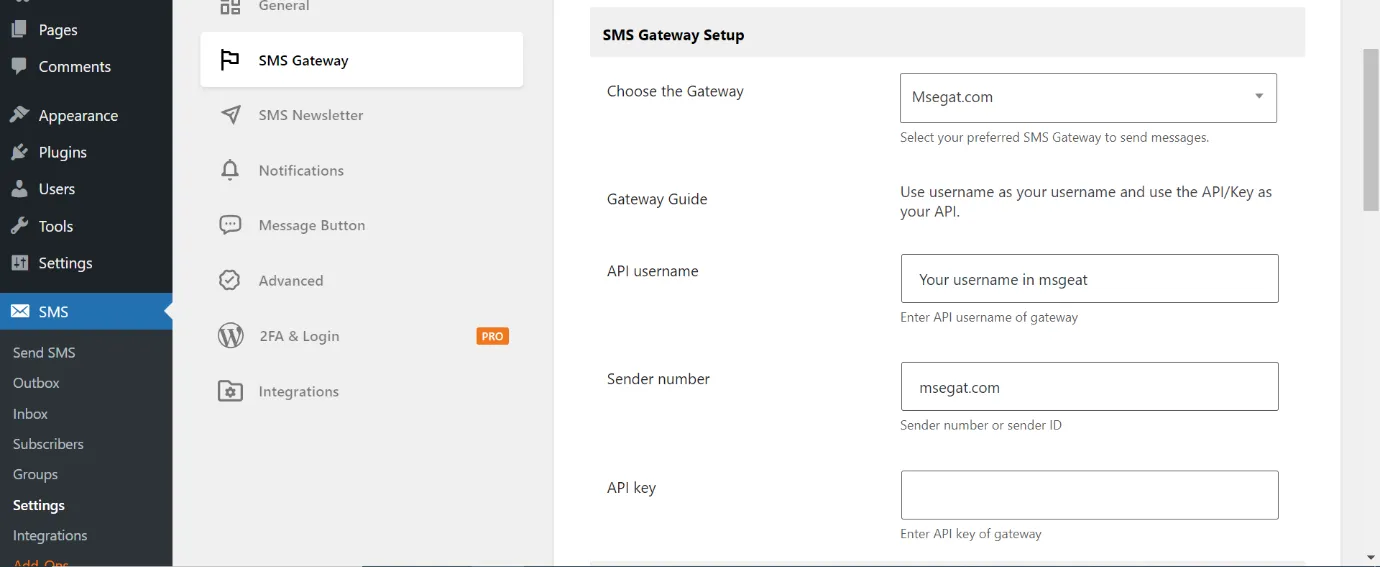Click the Plugins plug icon

point(19,152)
